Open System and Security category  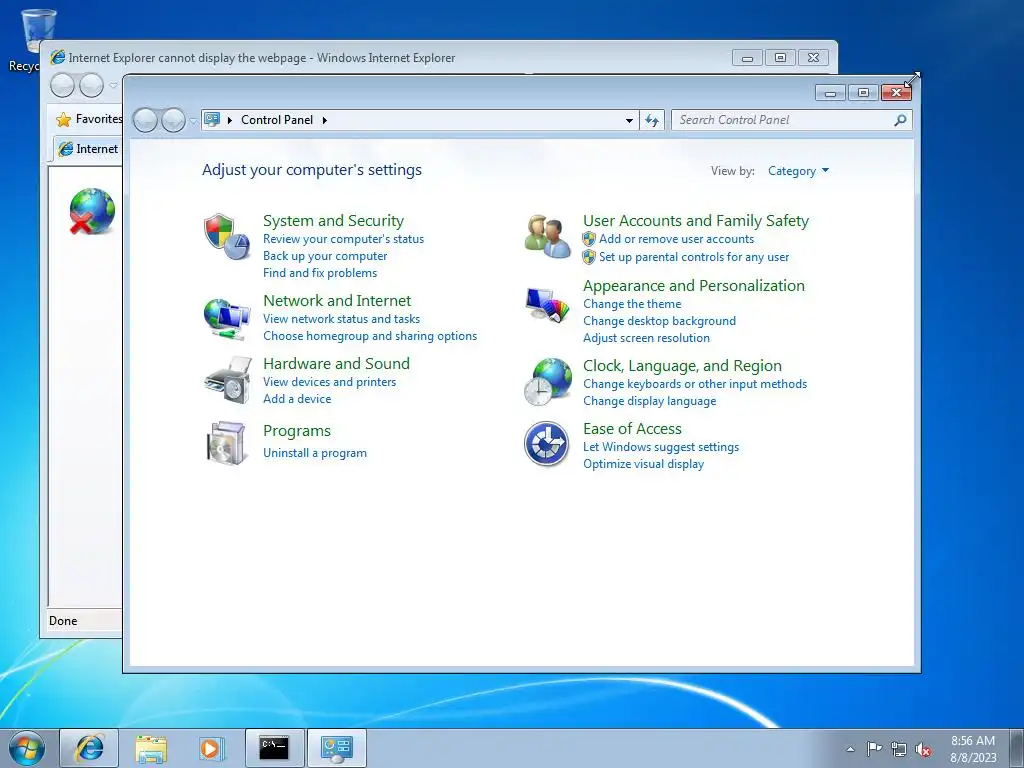[x=333, y=221]
